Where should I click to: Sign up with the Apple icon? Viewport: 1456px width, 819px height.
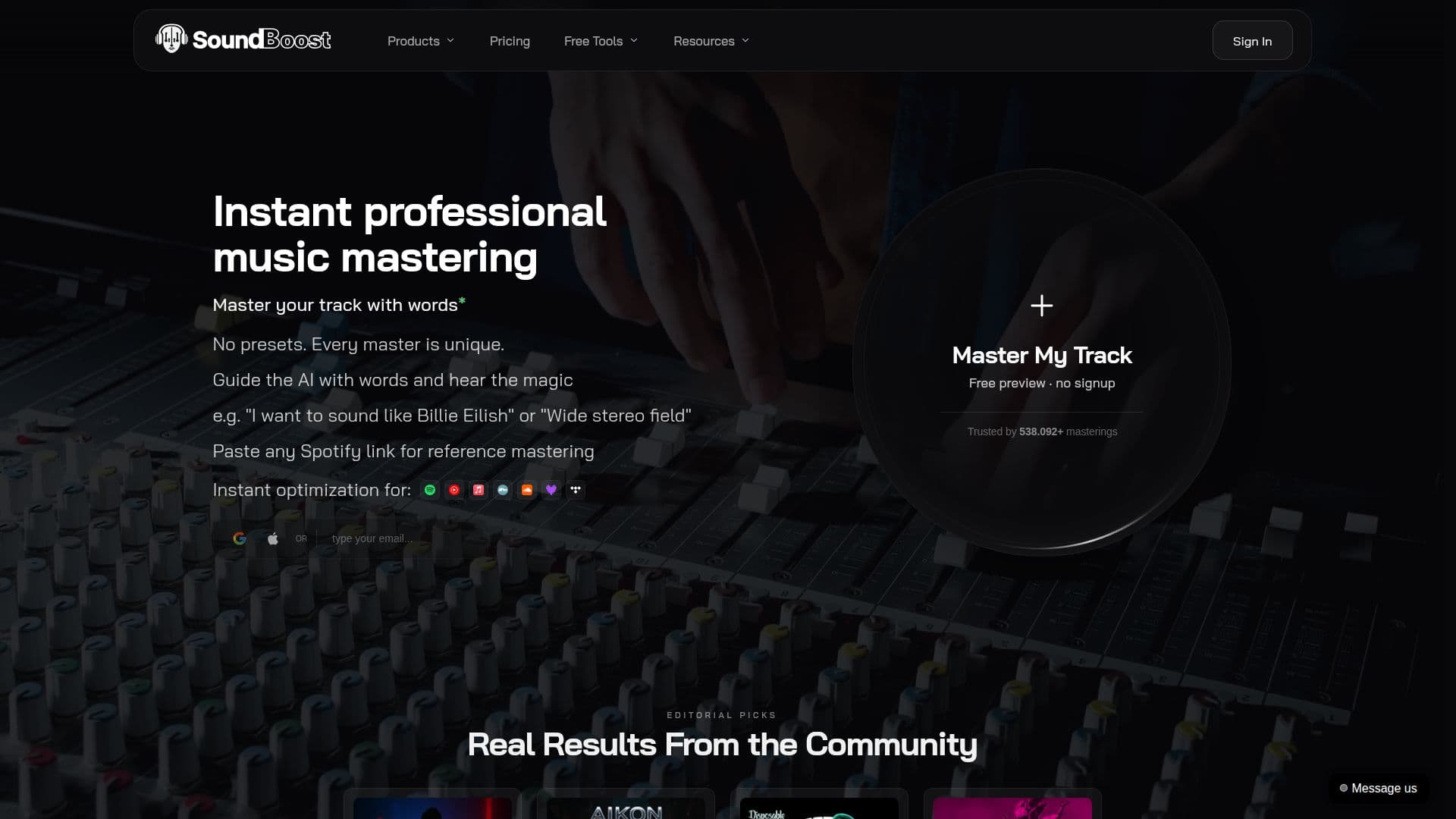(x=273, y=538)
